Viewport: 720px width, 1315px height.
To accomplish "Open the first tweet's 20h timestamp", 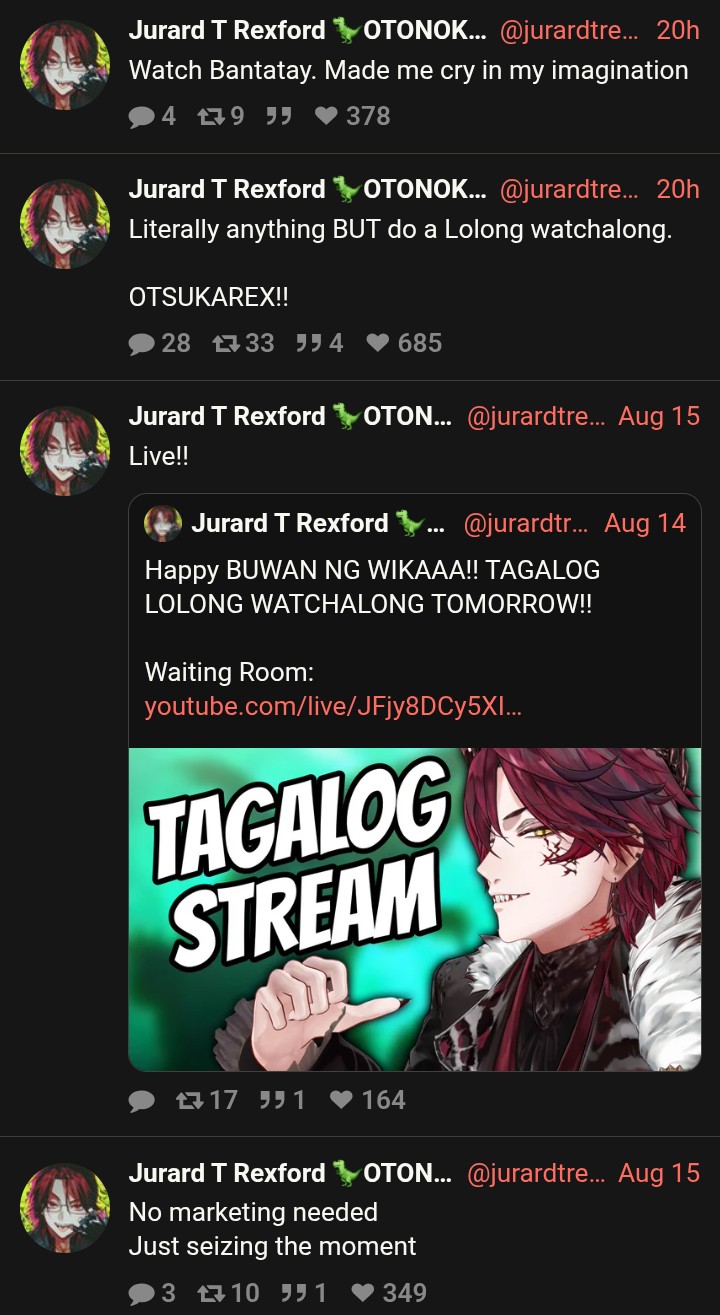I will pyautogui.click(x=678, y=30).
